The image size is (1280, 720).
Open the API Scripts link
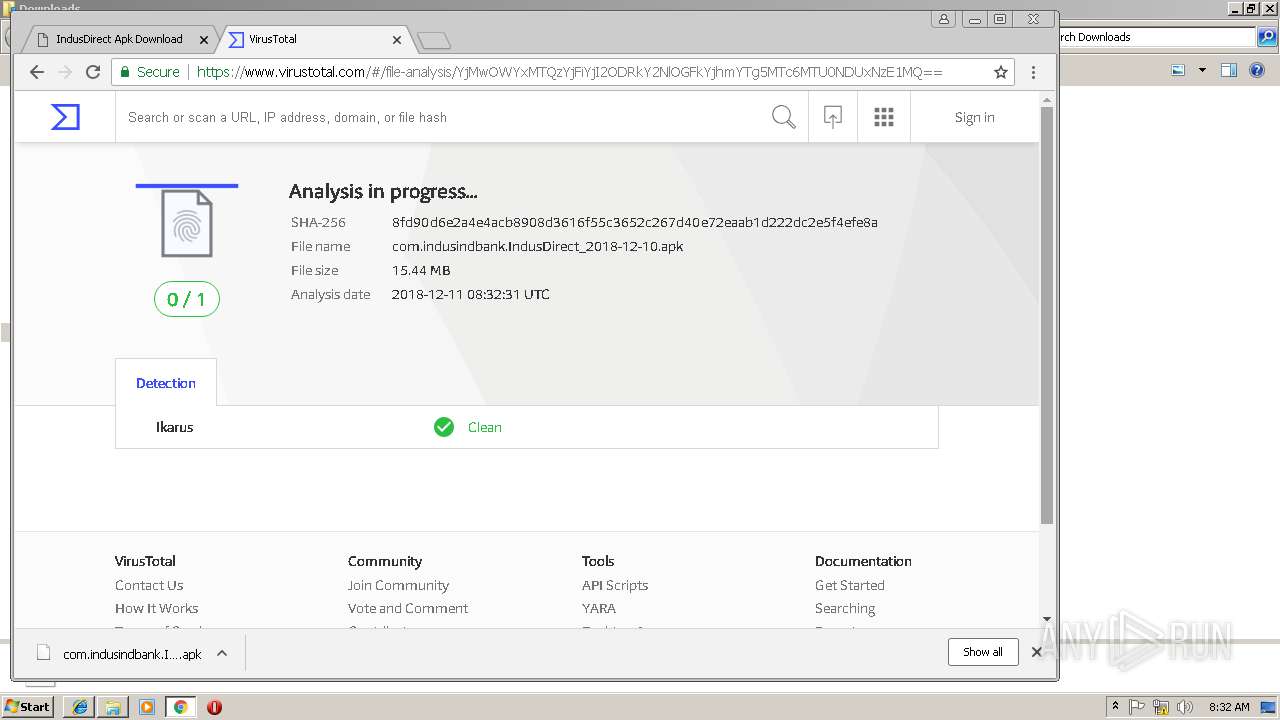tap(615, 585)
